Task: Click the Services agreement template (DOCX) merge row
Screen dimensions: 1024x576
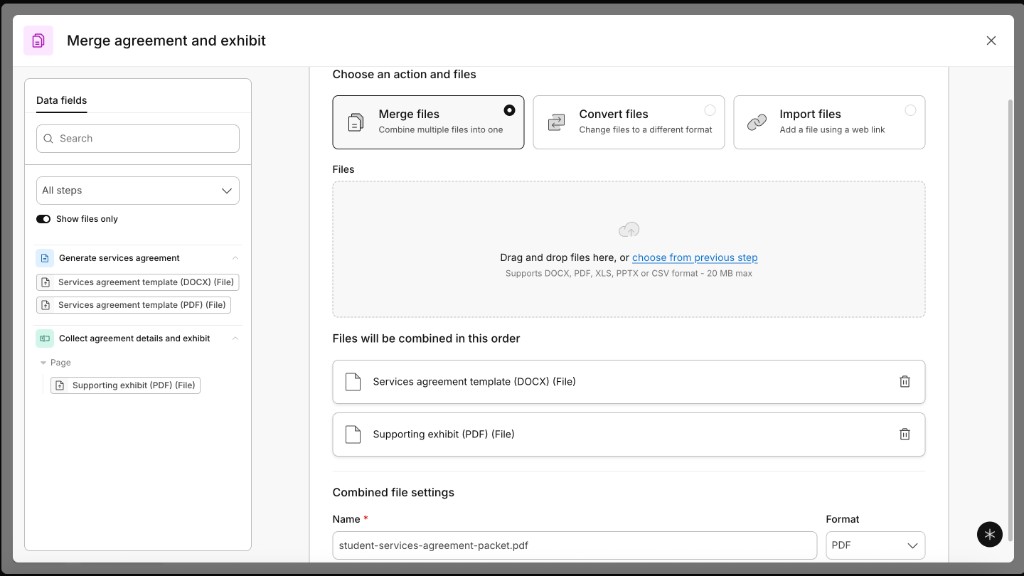Action: point(629,382)
